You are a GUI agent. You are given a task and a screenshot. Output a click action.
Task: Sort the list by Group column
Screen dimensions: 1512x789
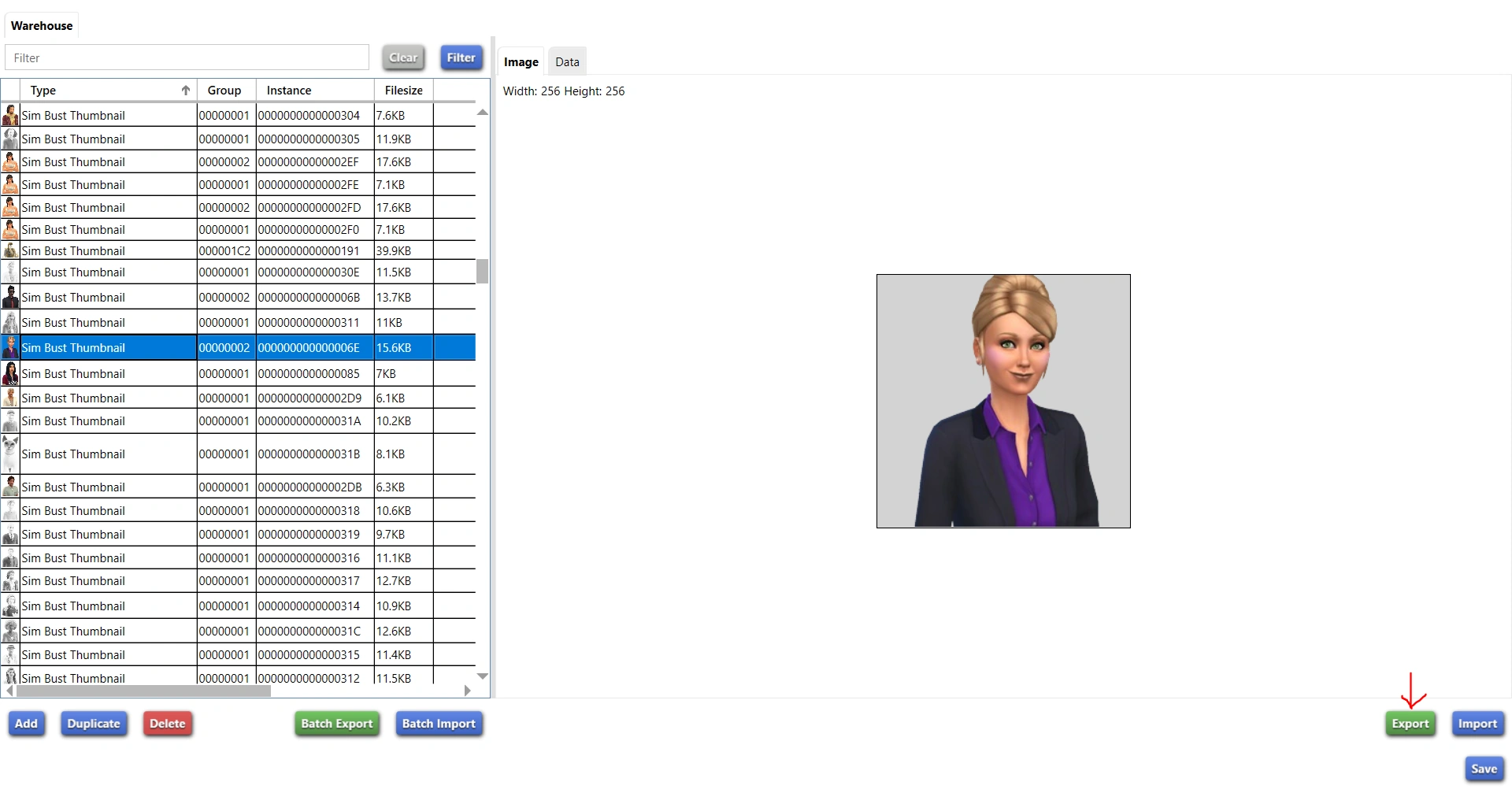coord(226,90)
